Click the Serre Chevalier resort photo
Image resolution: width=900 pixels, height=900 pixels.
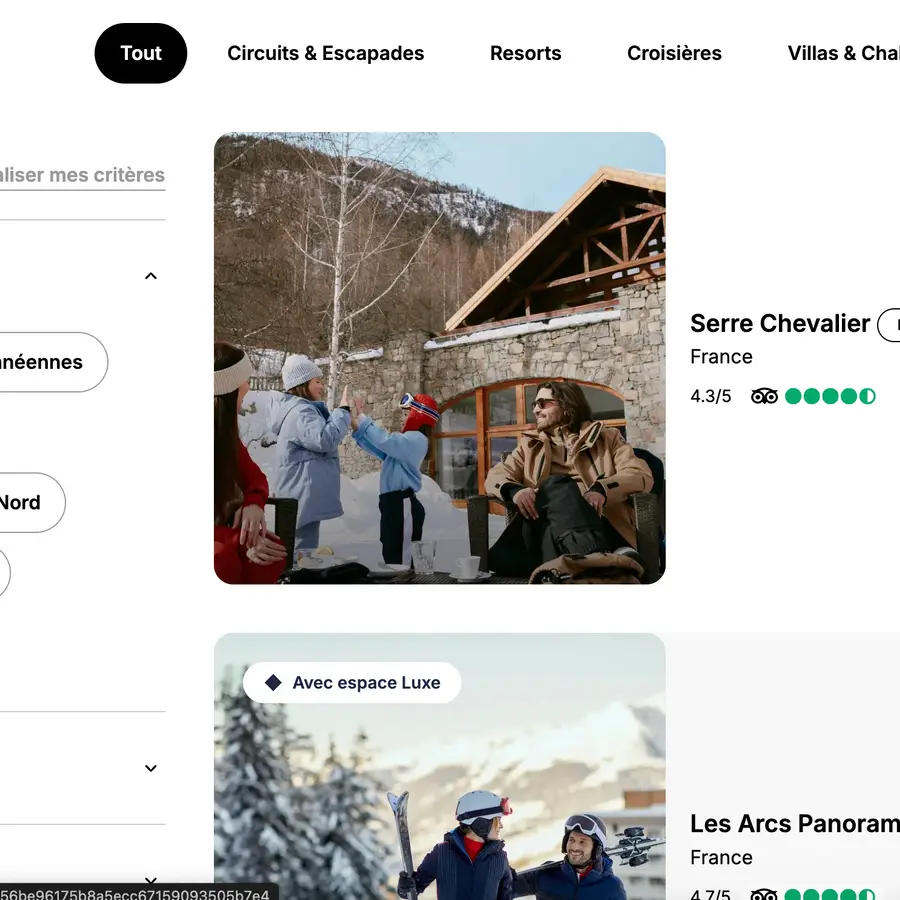tap(440, 358)
